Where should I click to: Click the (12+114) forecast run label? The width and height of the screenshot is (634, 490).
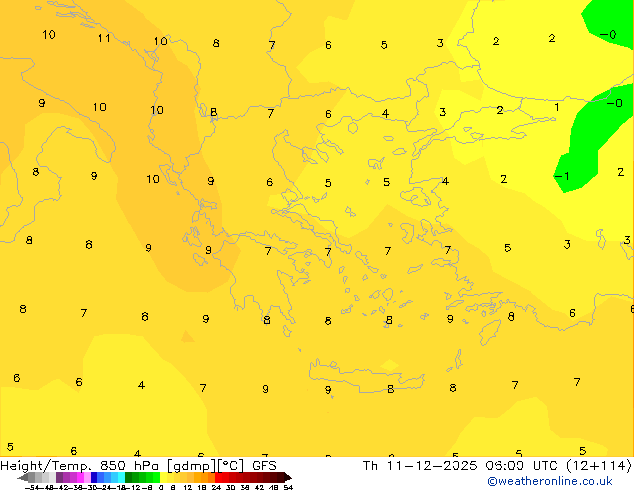[x=598, y=466]
